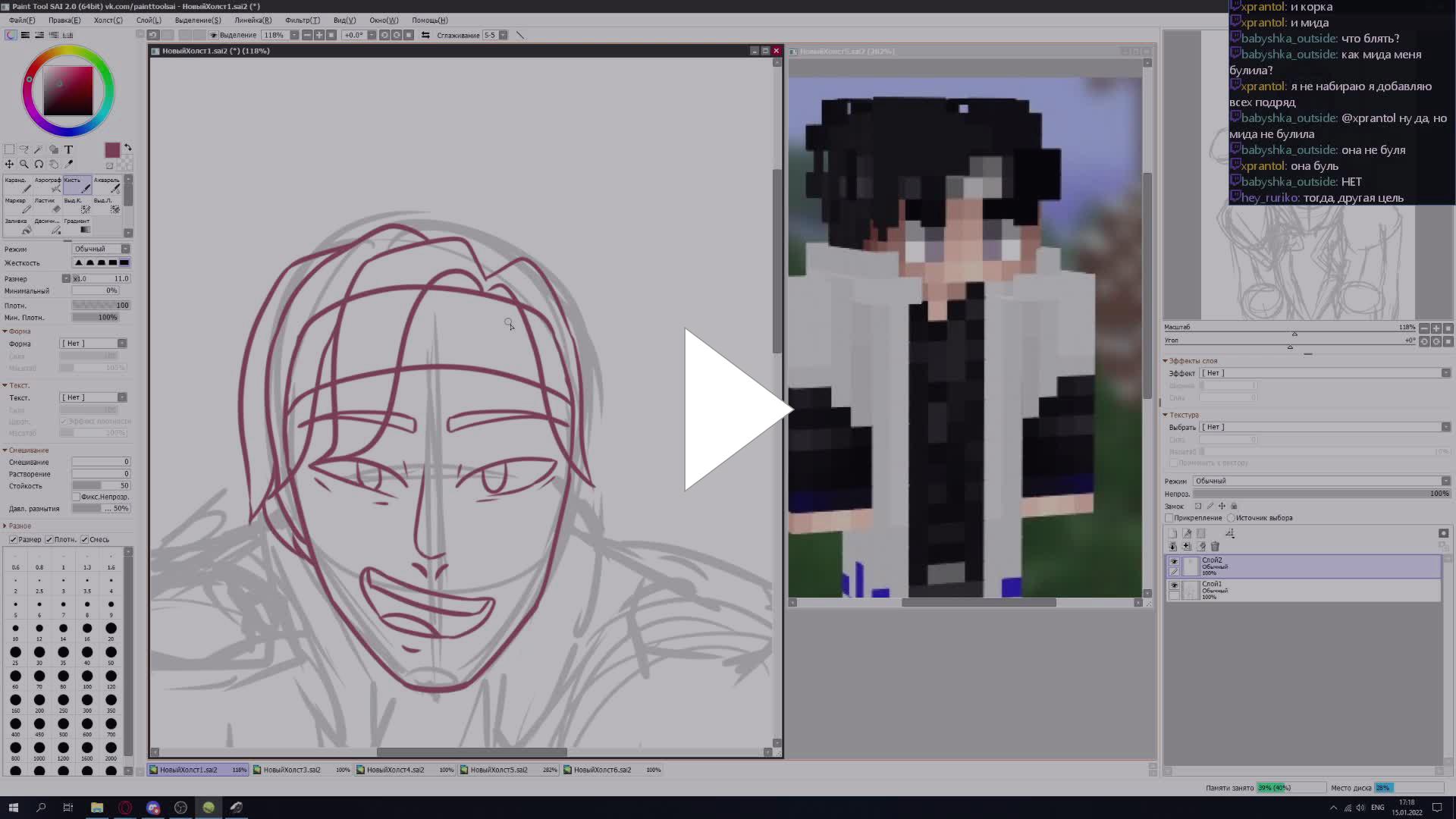The image size is (1456, 819).
Task: Activate the eyedropper color picker tool
Action: pos(68,164)
